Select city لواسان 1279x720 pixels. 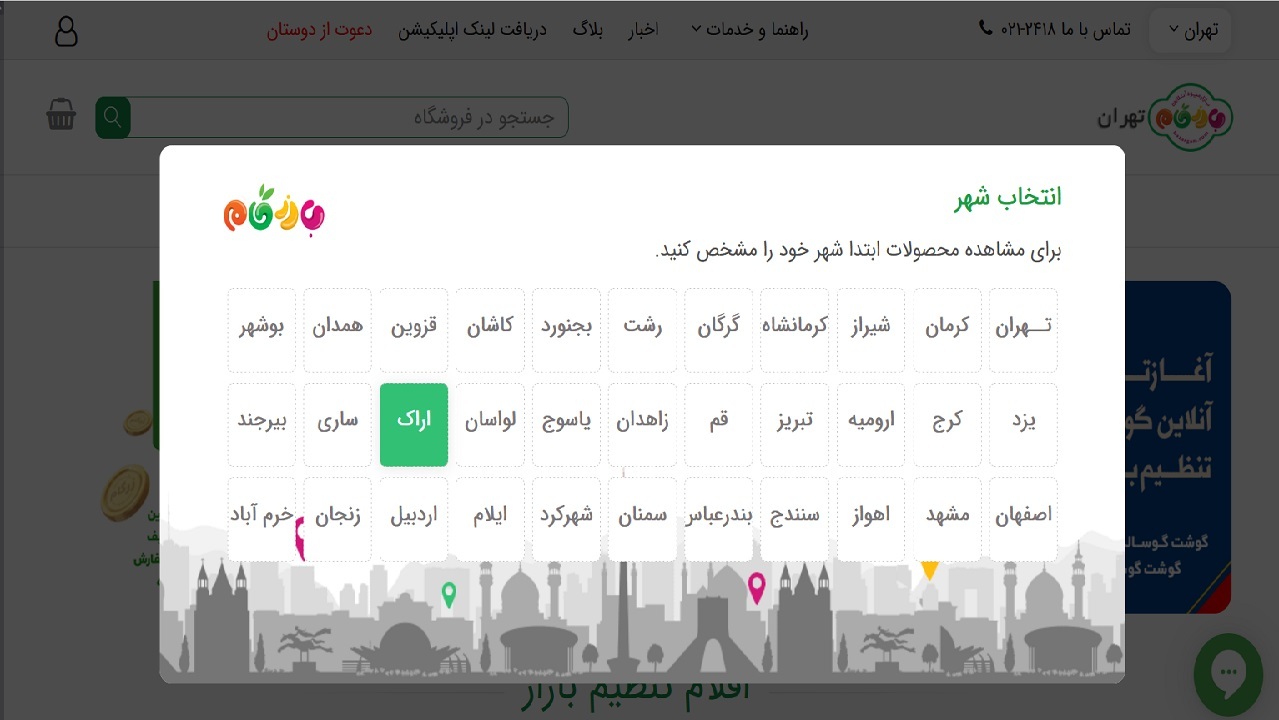pos(490,425)
